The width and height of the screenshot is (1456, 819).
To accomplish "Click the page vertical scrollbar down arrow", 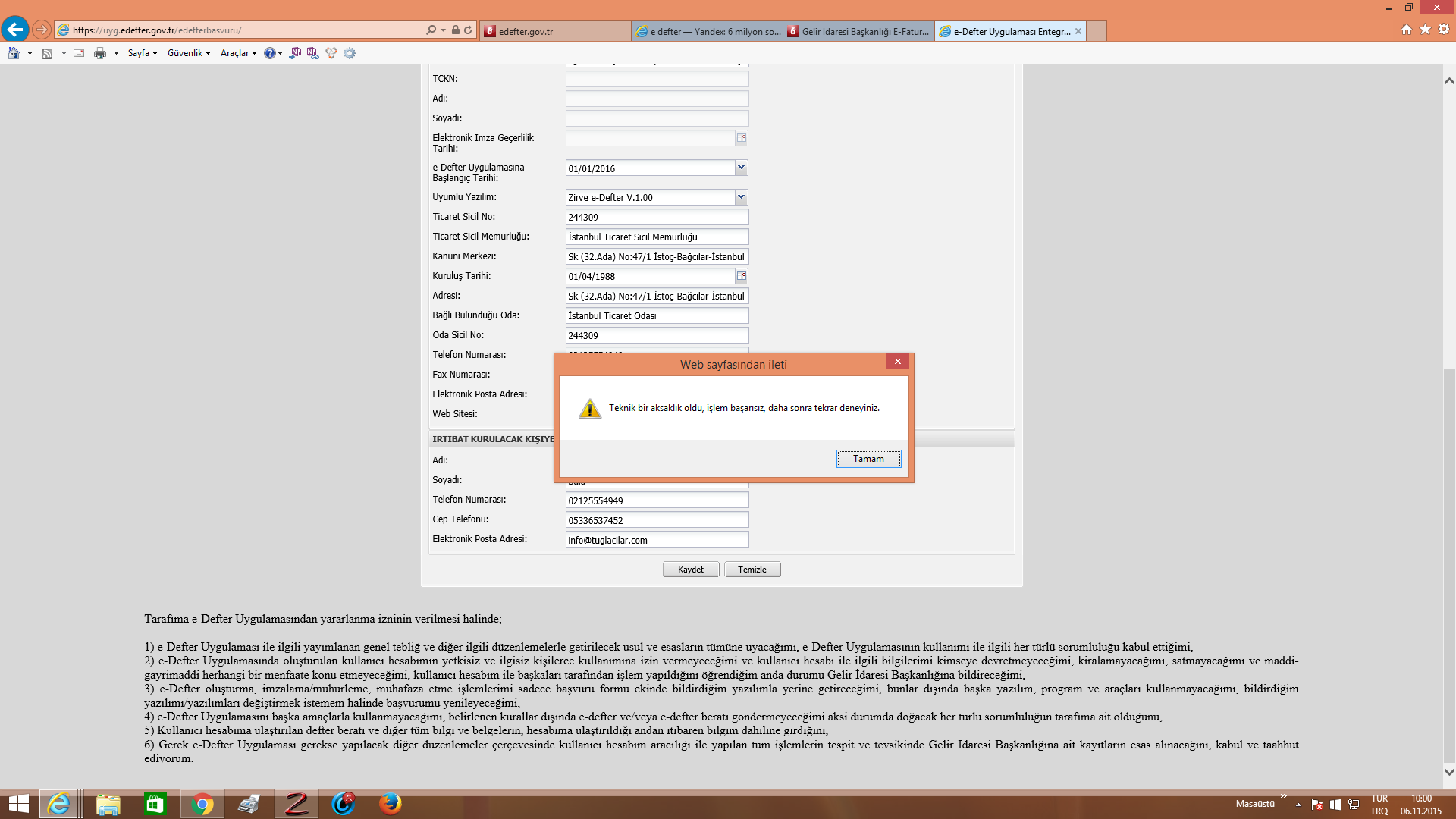I will tap(1448, 773).
